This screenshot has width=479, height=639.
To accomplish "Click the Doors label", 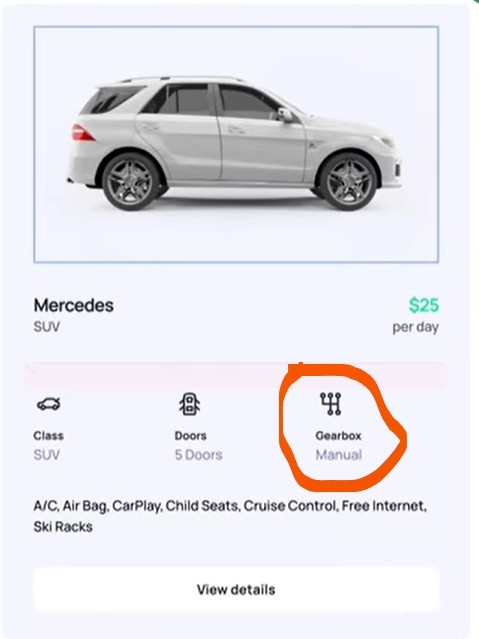I will pos(190,436).
